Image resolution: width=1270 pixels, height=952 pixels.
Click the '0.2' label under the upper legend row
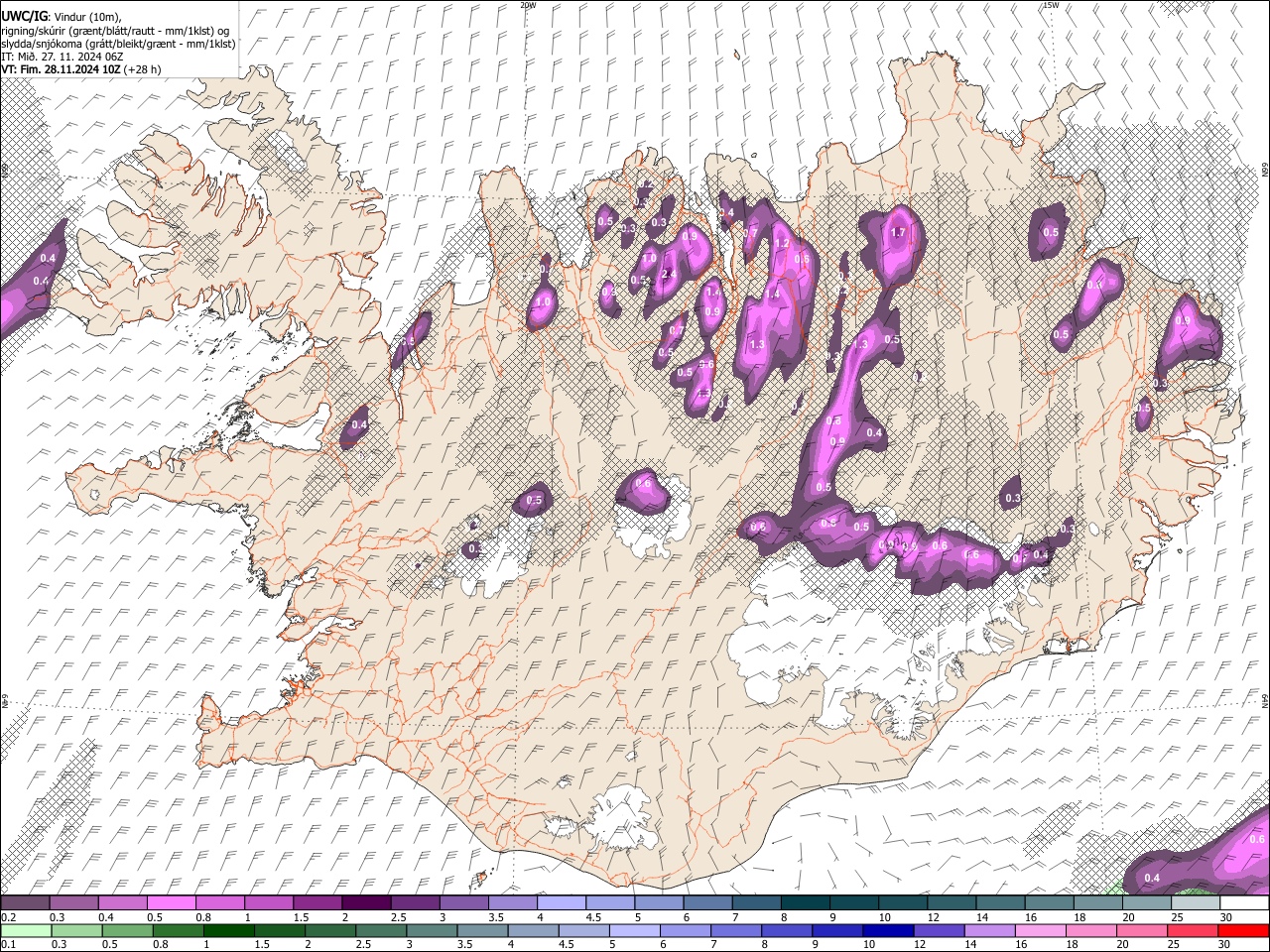[8, 918]
